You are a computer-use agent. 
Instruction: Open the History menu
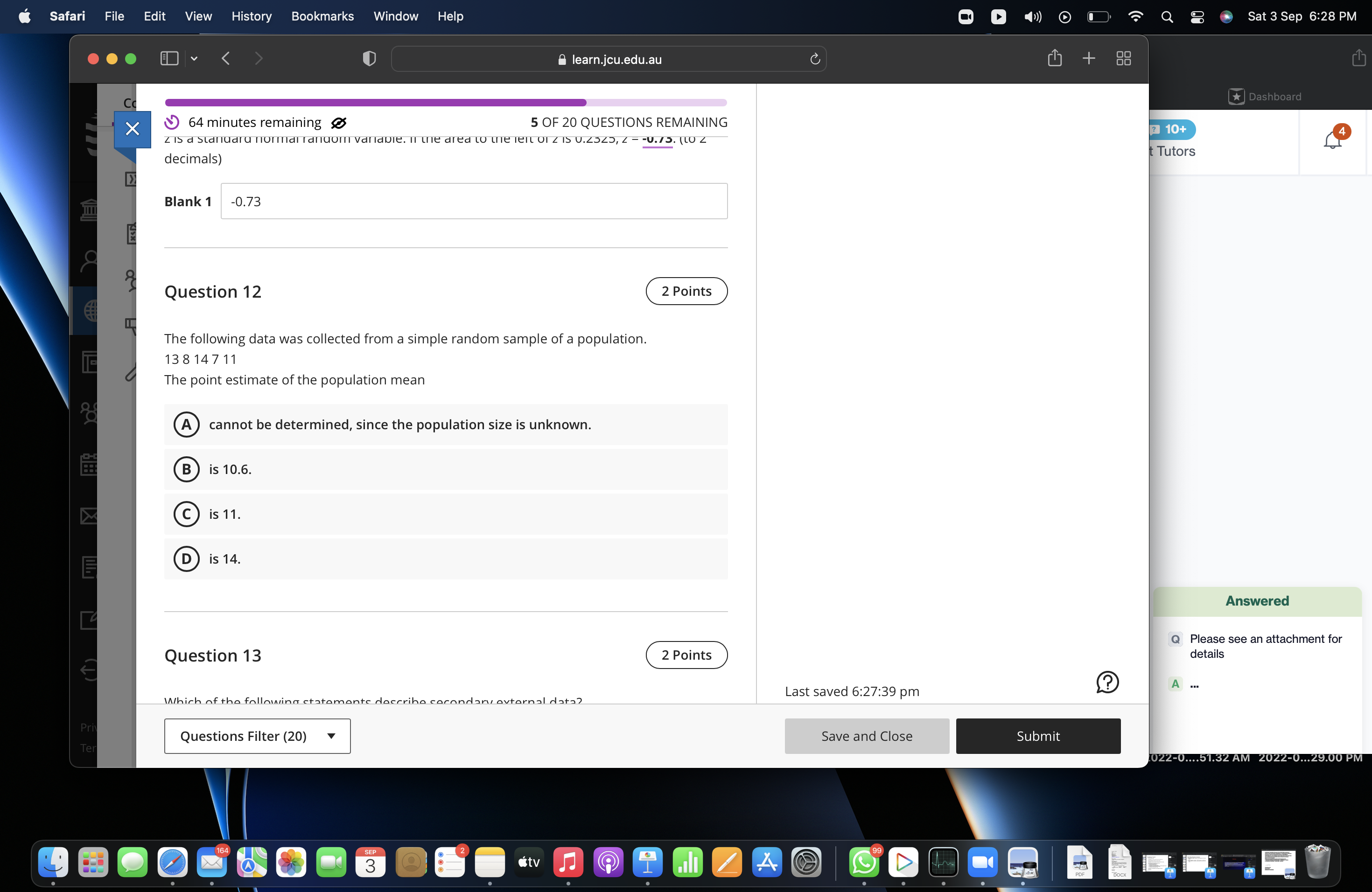[251, 16]
